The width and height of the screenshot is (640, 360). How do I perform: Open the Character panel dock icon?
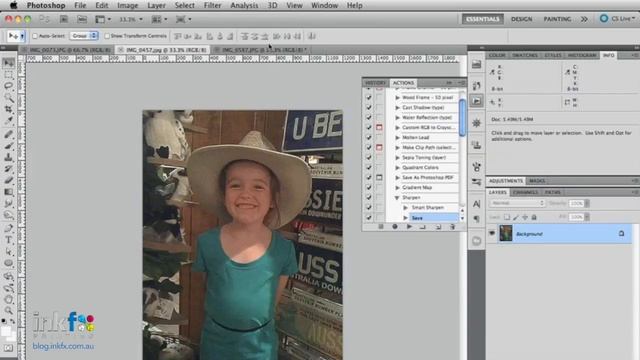pos(476,204)
